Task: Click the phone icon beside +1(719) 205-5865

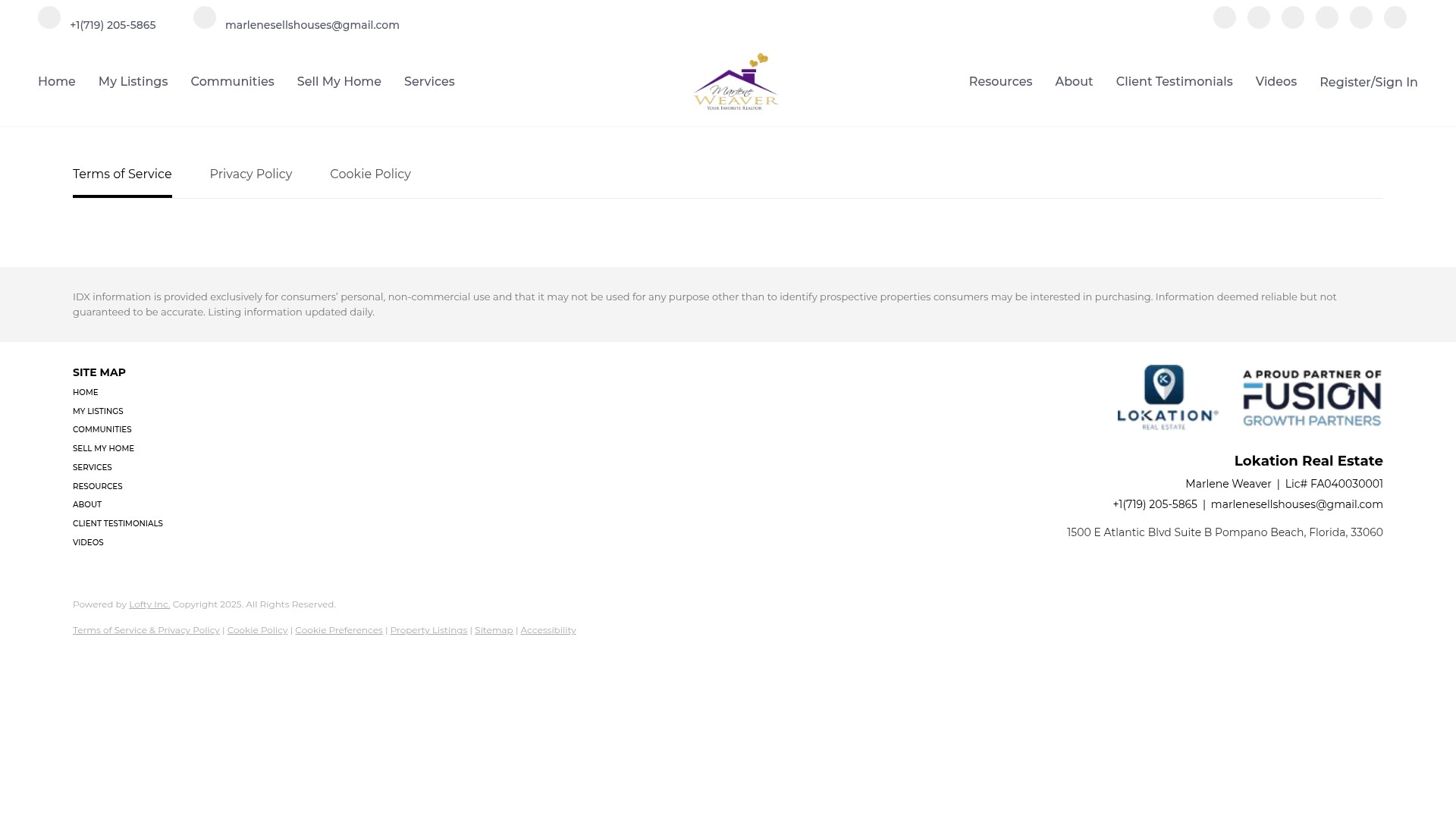Action: pyautogui.click(x=49, y=17)
